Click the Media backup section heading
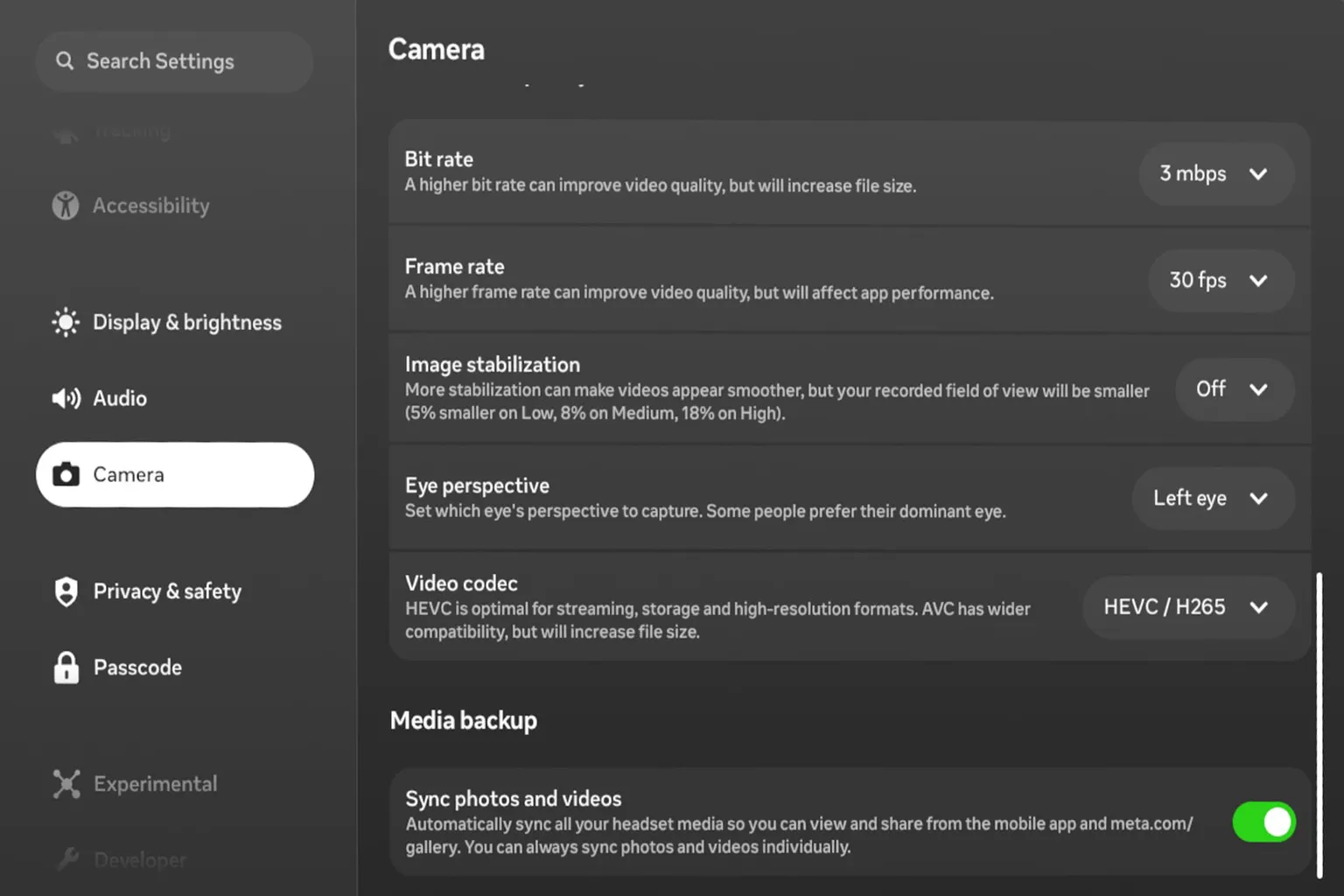Screen dimensions: 1344x896 coord(464,720)
